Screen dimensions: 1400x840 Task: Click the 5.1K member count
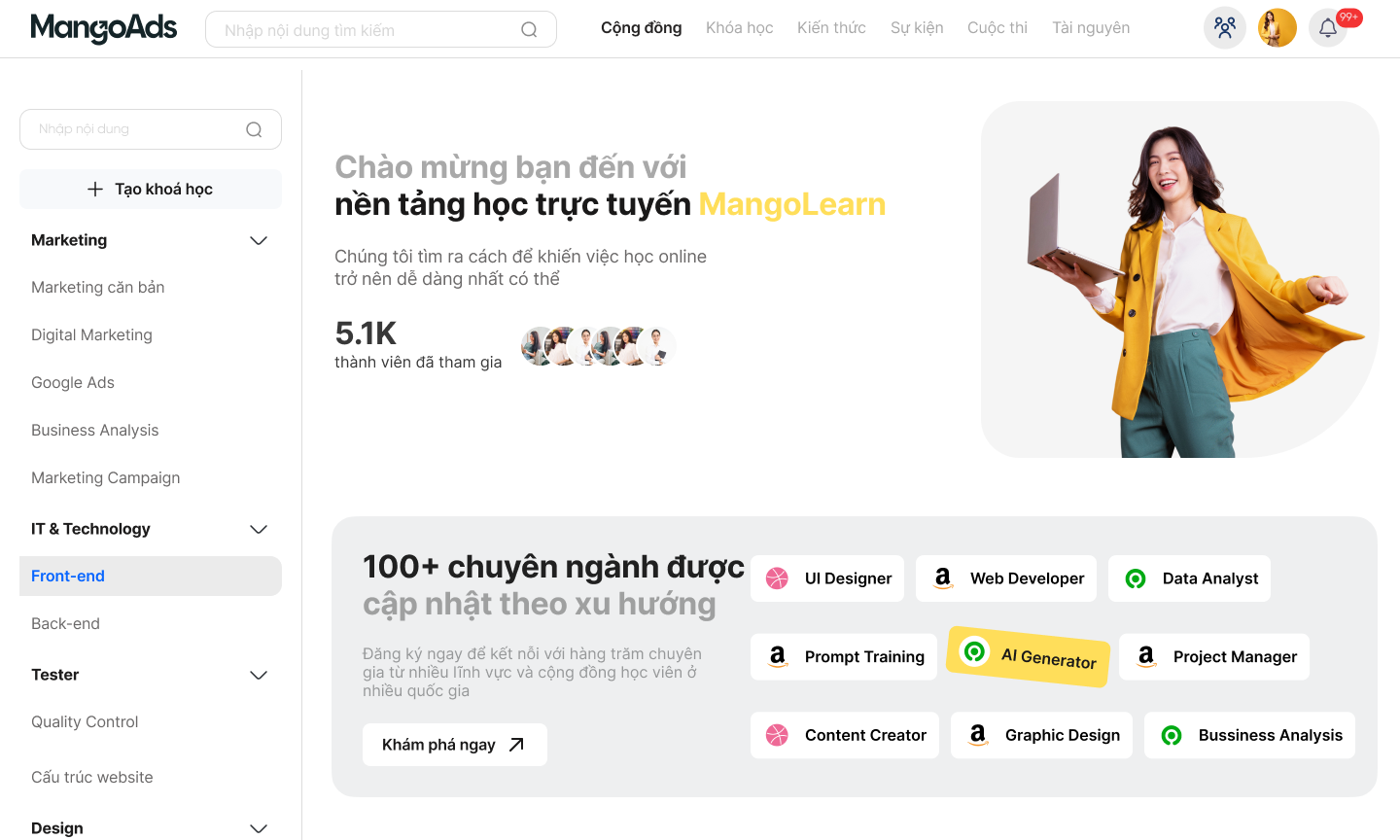coord(366,333)
